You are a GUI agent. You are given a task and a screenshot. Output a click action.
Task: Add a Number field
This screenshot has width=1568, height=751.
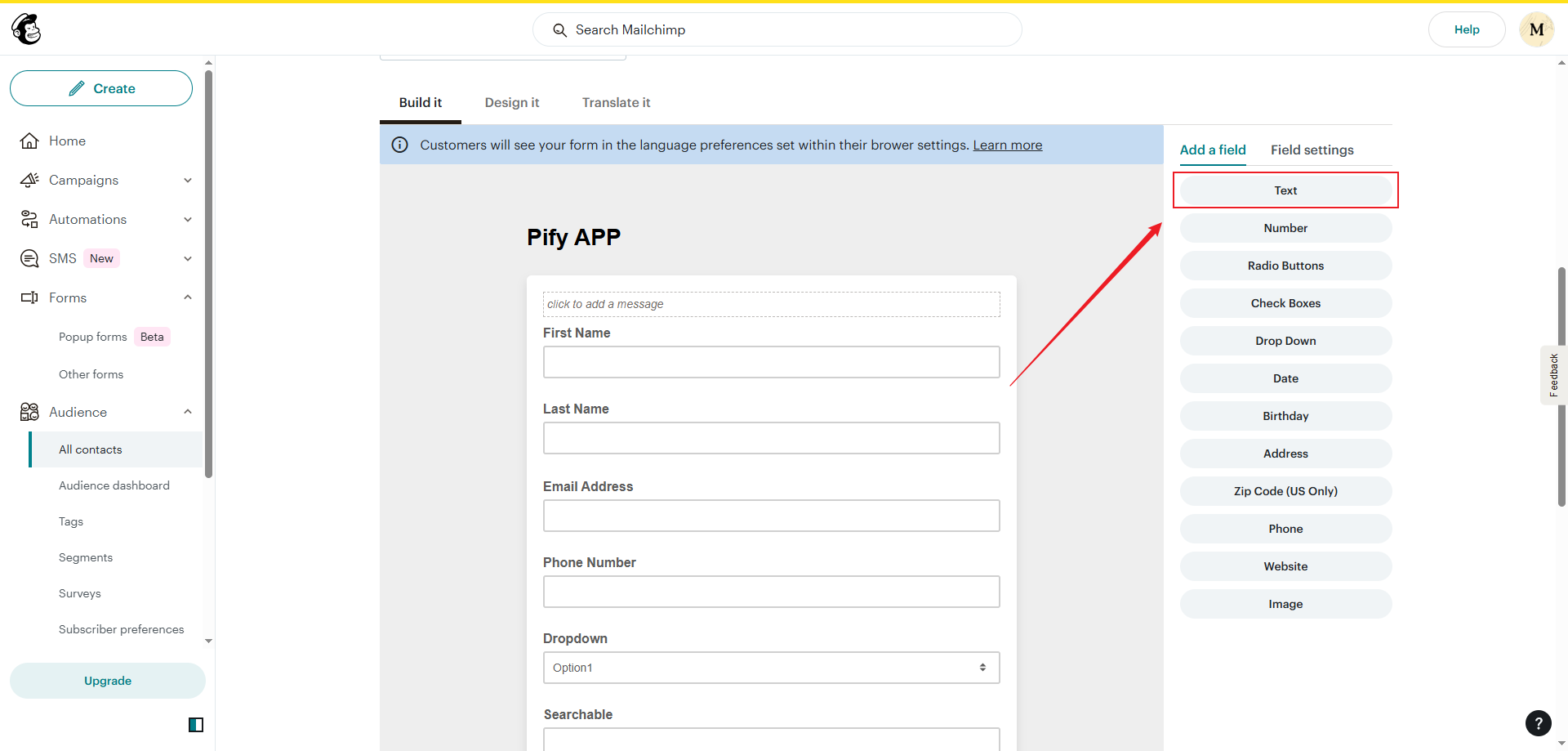pyautogui.click(x=1285, y=228)
